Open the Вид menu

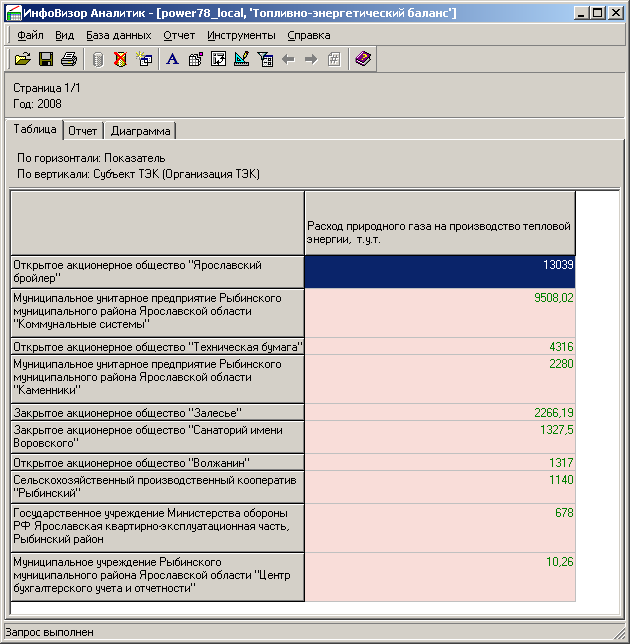tap(64, 35)
